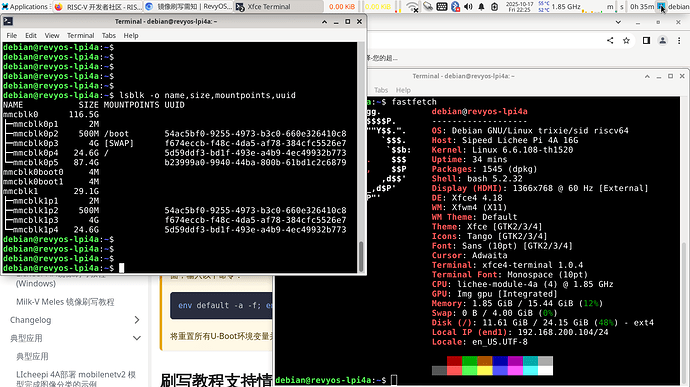Open the Milk-V Meles 镜像刷写教程 sidebar link
Image resolution: width=690 pixels, height=387 pixels.
point(65,302)
